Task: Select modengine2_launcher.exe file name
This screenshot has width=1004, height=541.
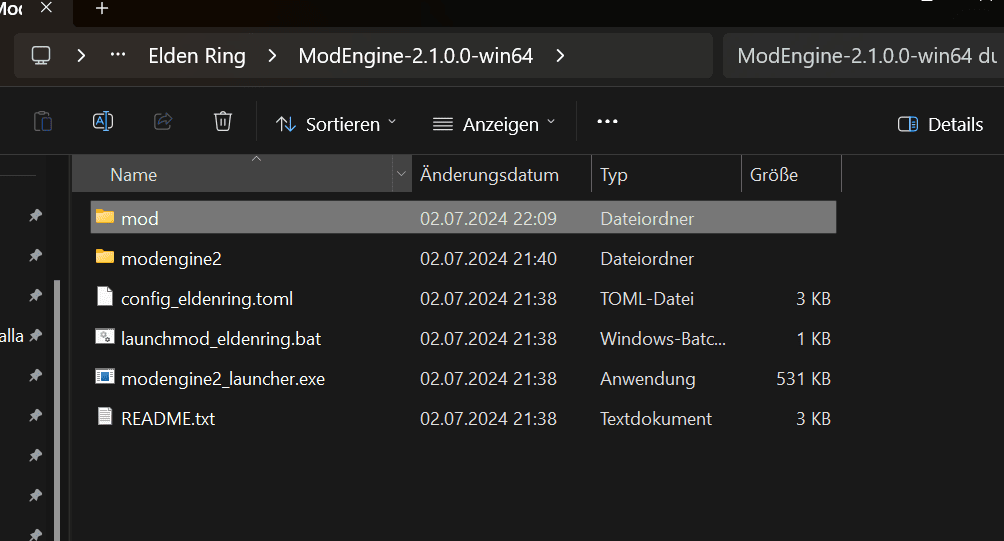Action: click(x=223, y=379)
